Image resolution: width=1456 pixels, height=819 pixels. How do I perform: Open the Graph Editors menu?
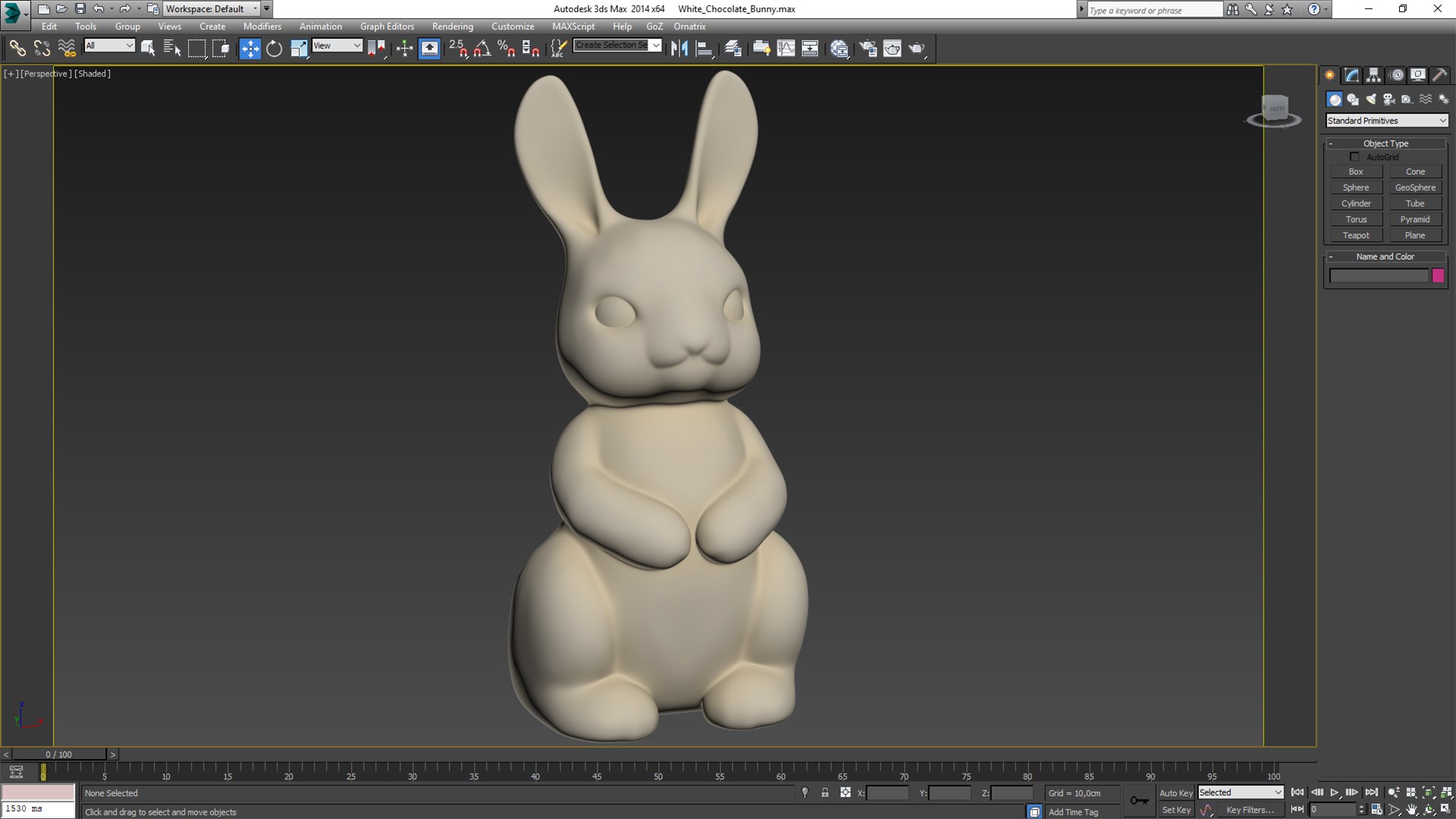click(387, 27)
